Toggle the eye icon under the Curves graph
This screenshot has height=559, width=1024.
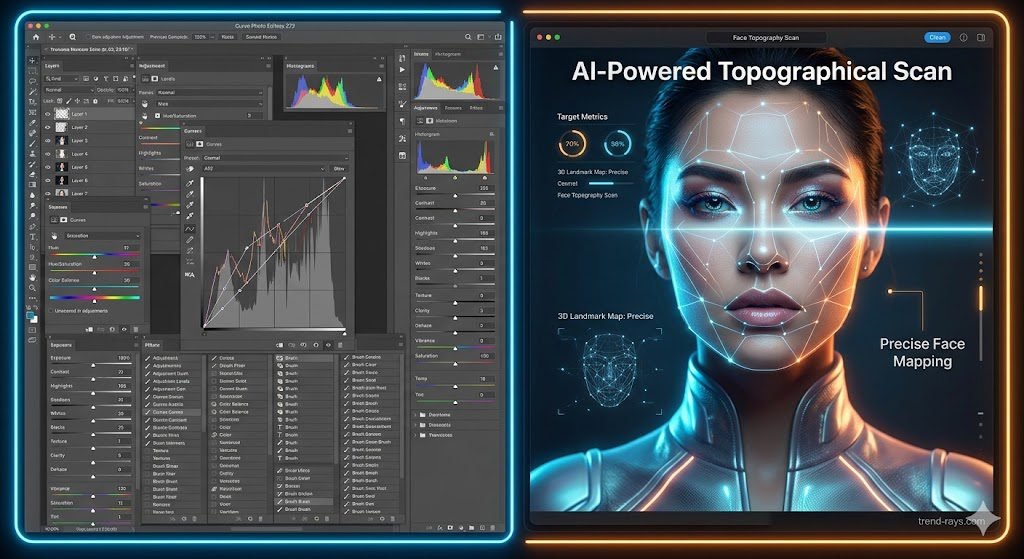(x=328, y=345)
